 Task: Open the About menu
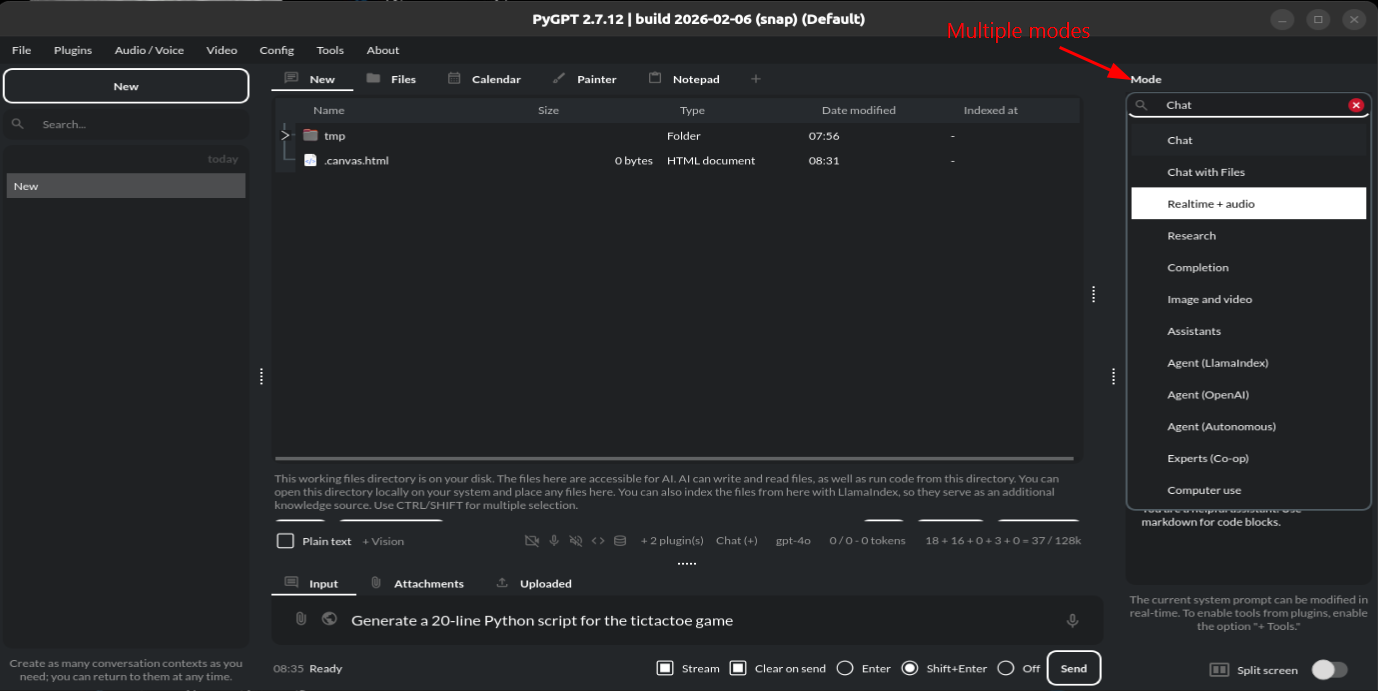click(x=383, y=50)
